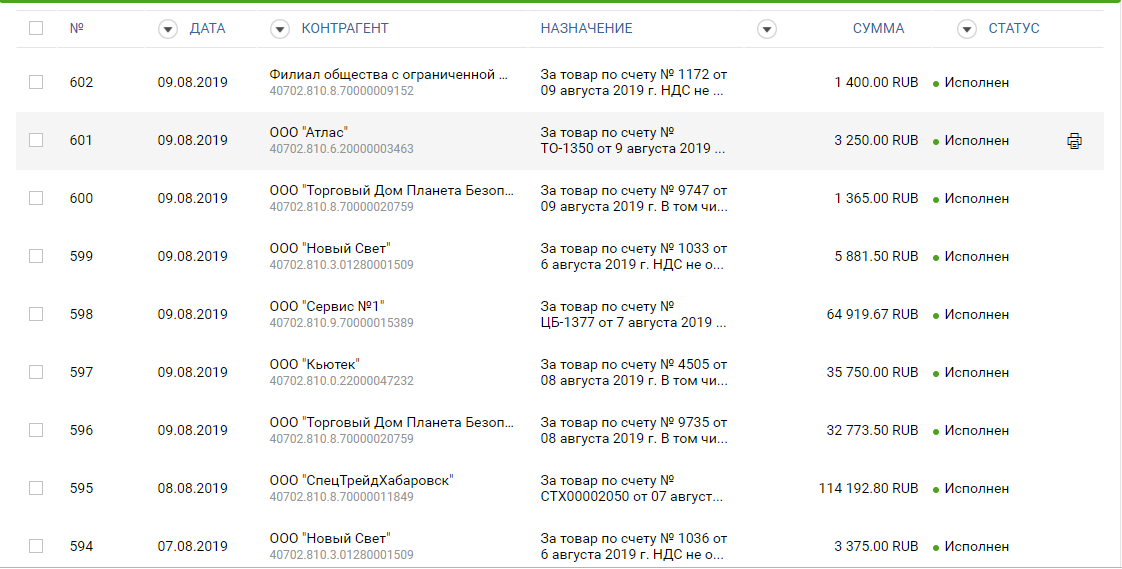Open the СТАТУС column filter dropdown arrow
This screenshot has width=1122, height=569.
pos(966,29)
